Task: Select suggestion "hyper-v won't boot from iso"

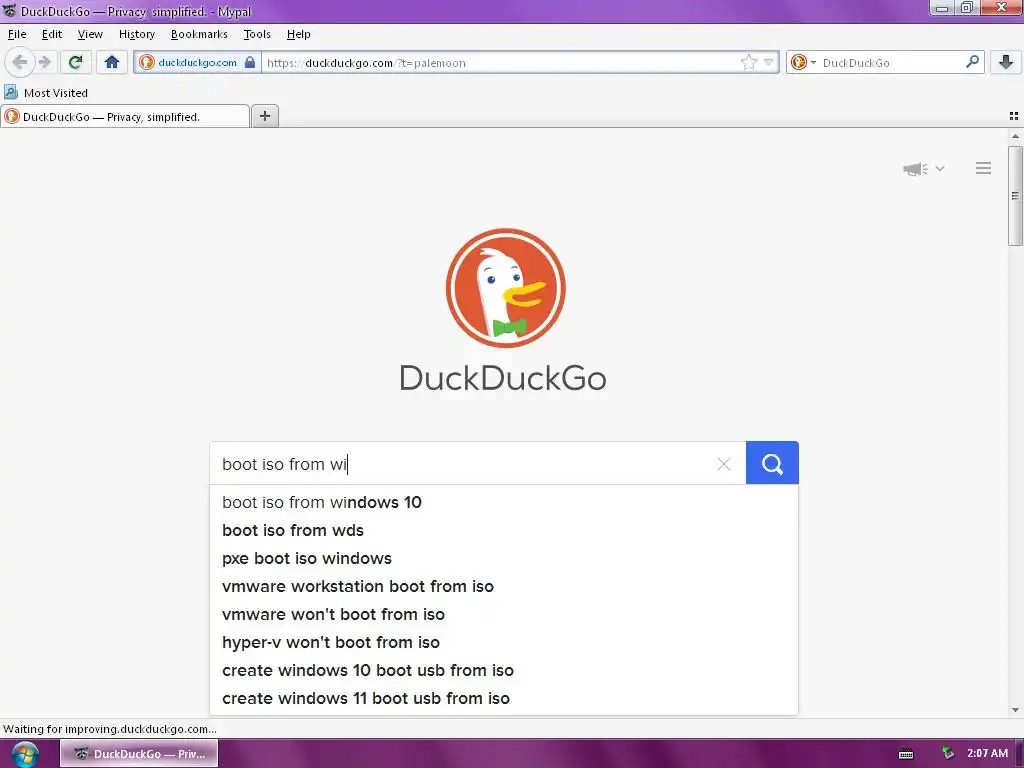Action: [504, 643]
